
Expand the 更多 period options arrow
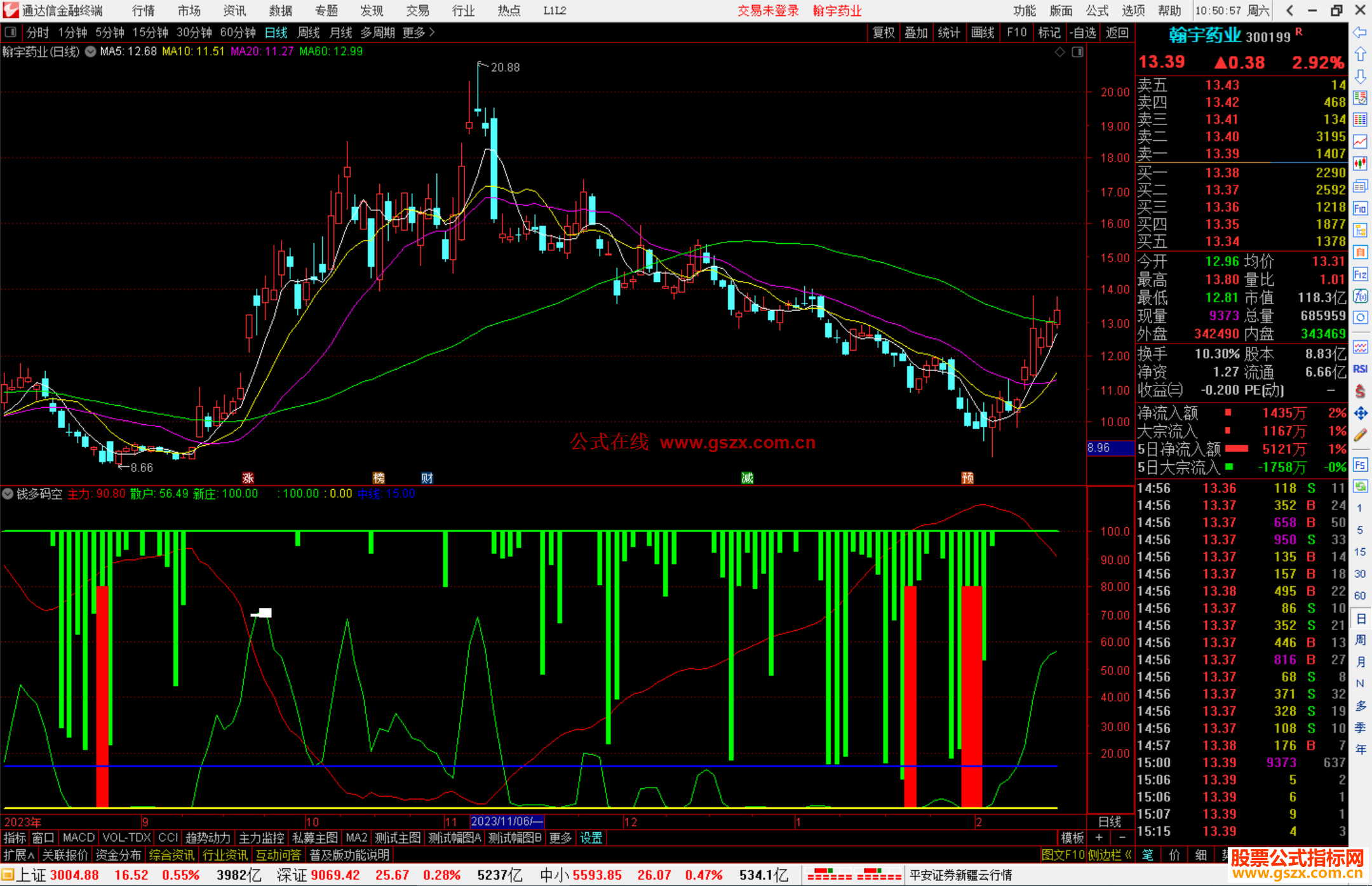click(x=432, y=32)
